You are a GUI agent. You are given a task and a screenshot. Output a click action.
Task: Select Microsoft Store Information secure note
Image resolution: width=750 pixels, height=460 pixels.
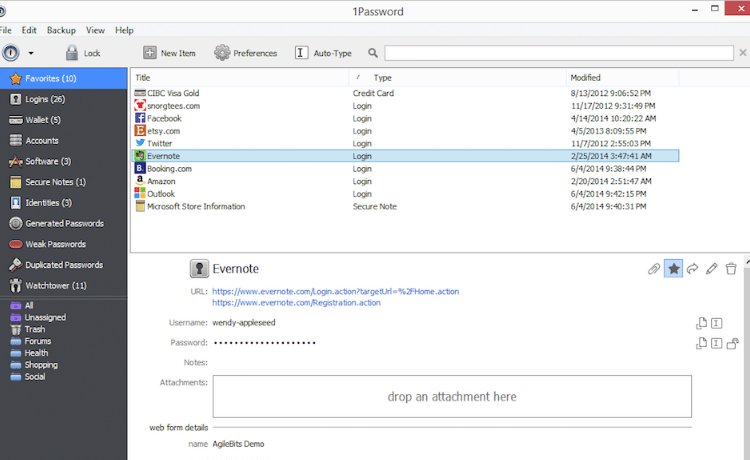click(x=406, y=207)
